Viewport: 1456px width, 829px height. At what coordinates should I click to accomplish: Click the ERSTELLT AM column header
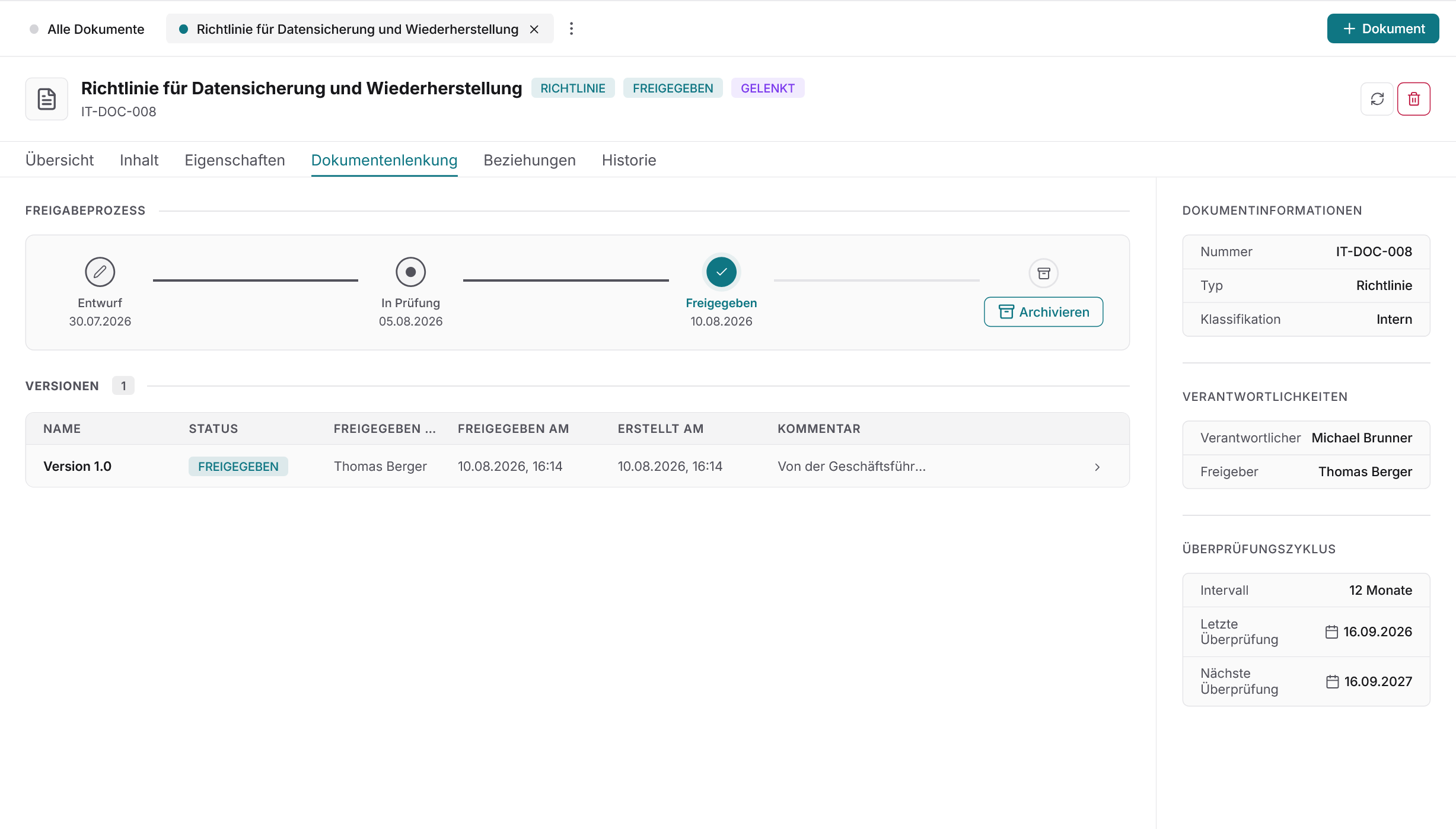tap(661, 429)
